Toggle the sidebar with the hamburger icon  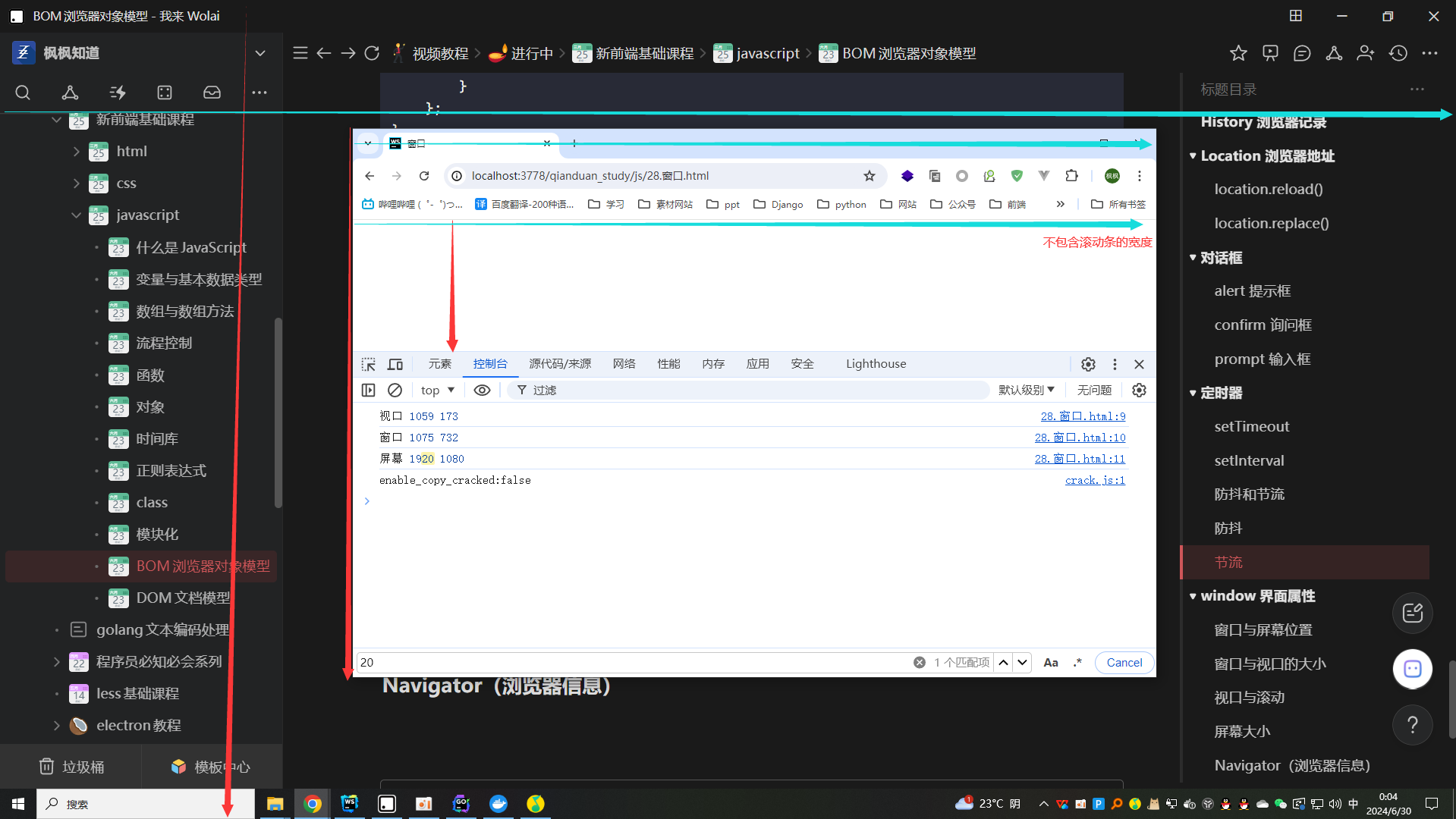(300, 53)
